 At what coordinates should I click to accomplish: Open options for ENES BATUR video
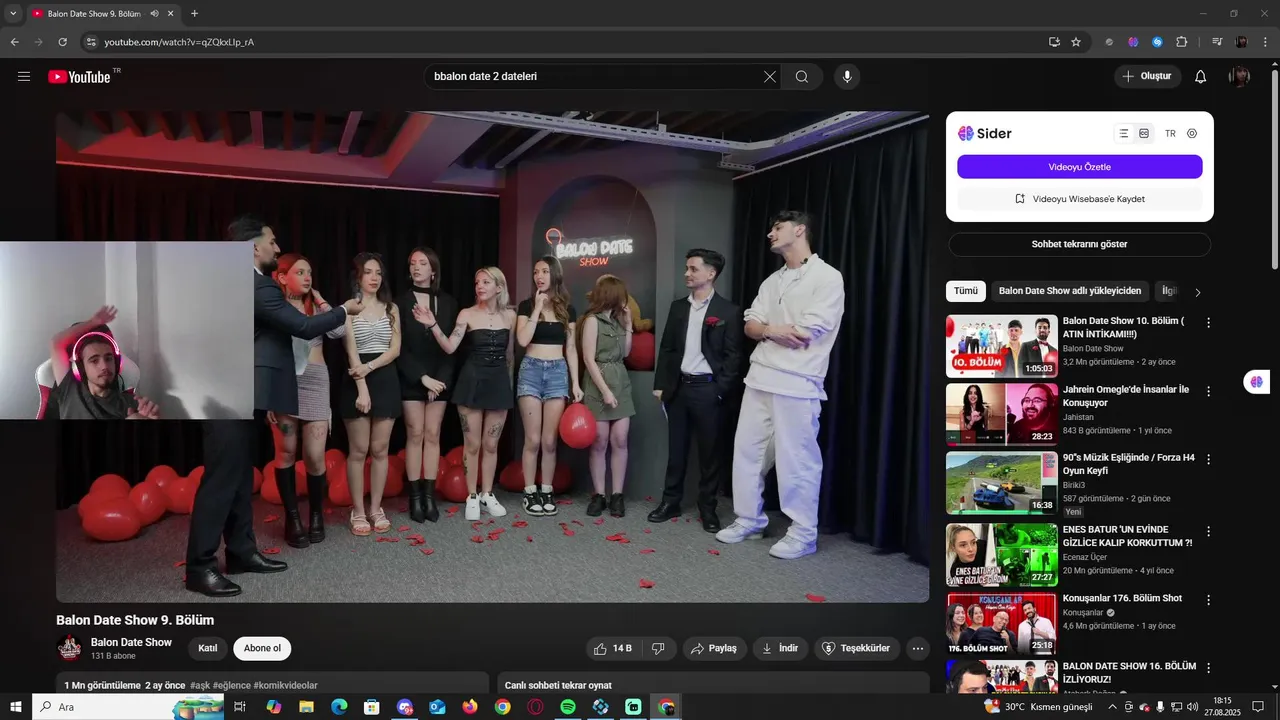[x=1208, y=531]
